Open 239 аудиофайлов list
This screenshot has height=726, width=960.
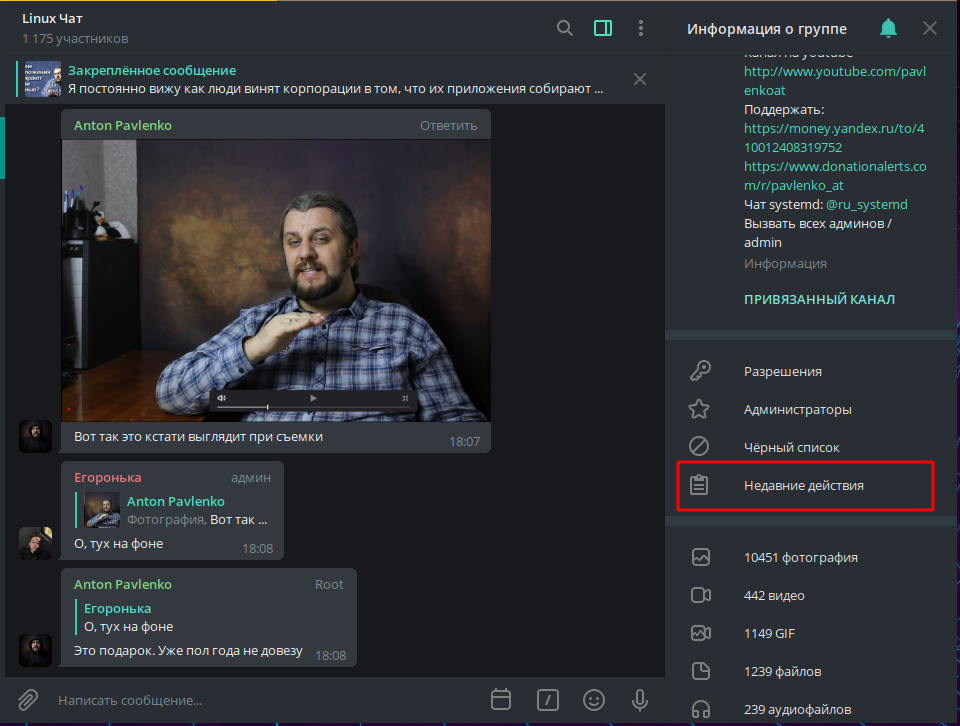[x=812, y=709]
